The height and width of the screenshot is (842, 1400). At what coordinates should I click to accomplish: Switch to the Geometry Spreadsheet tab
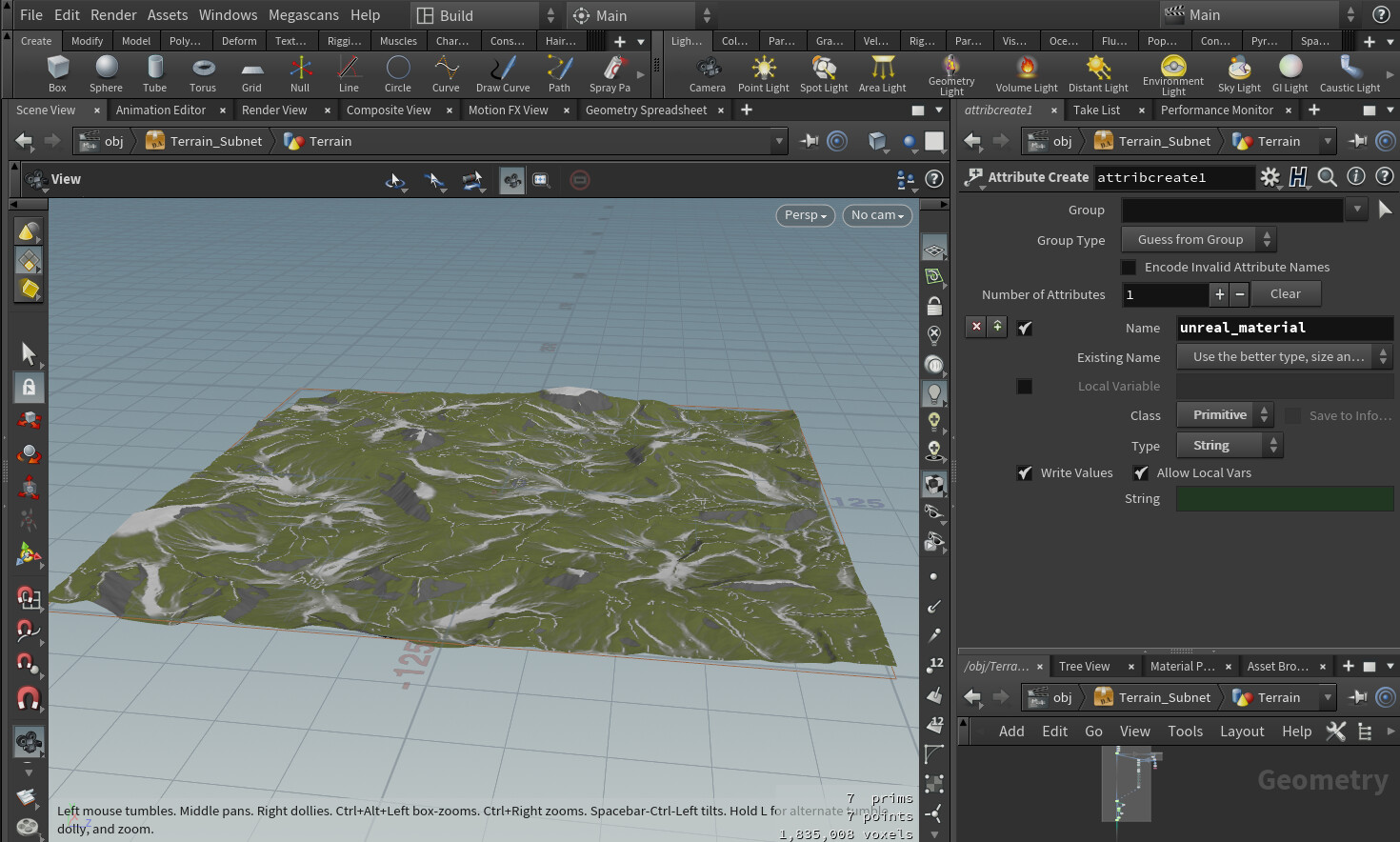(x=647, y=110)
